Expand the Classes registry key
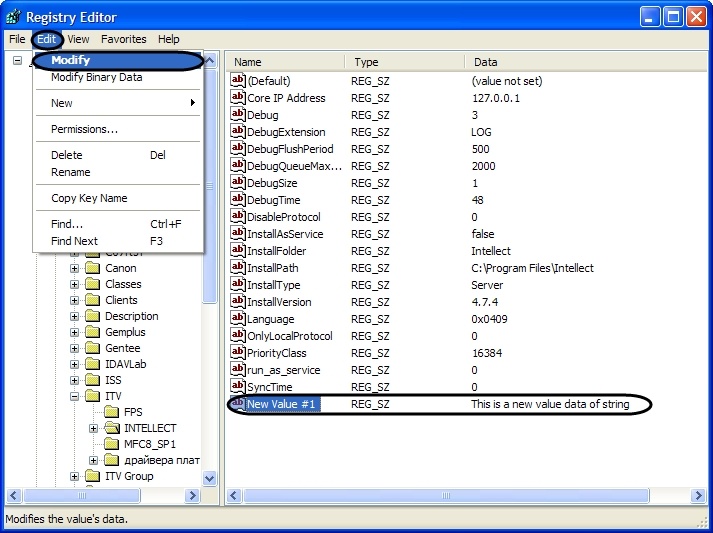The width and height of the screenshot is (713, 533). (75, 284)
